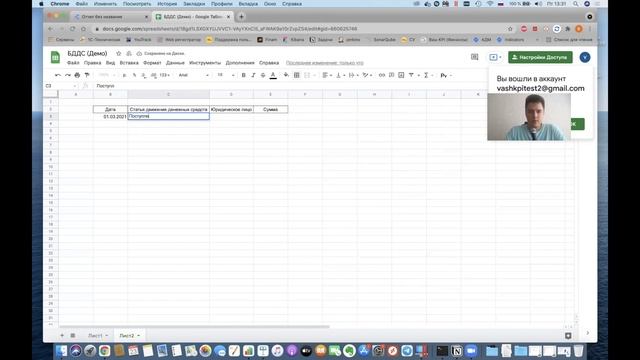The width and height of the screenshot is (640, 360).
Task: Switch to first Chrome tab
Action: click(x=110, y=17)
